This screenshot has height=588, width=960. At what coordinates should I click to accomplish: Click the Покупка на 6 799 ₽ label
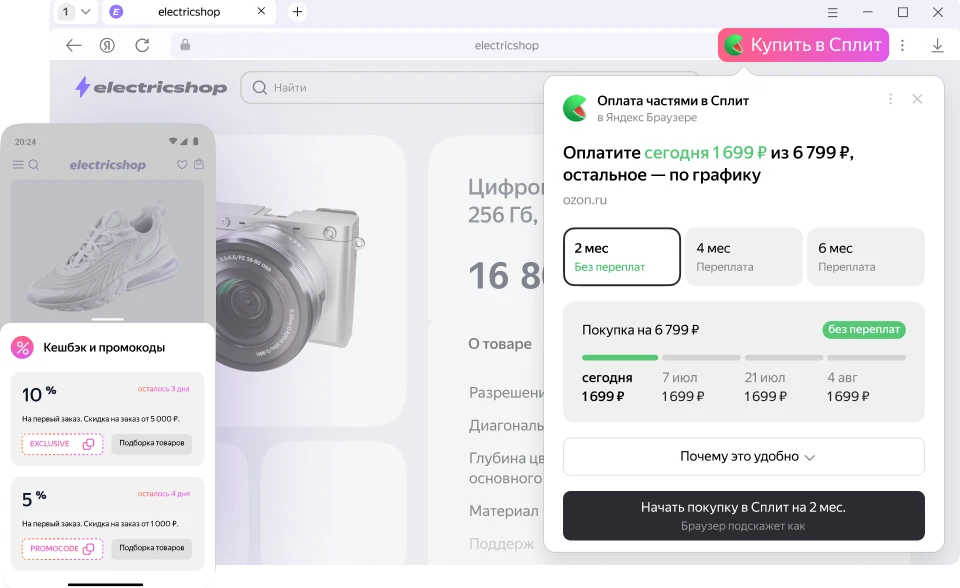click(640, 330)
